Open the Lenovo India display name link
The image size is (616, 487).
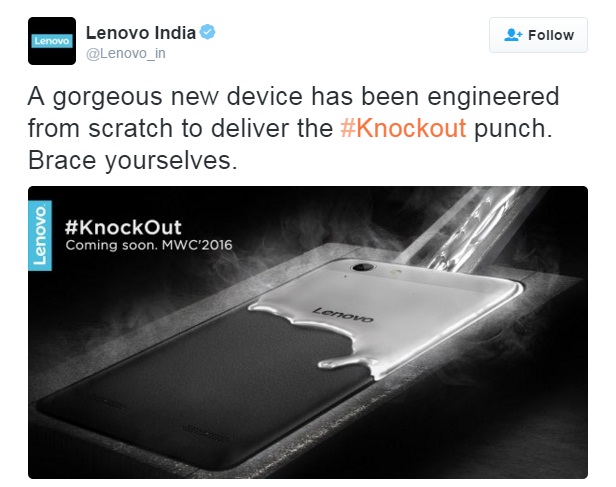click(x=141, y=33)
